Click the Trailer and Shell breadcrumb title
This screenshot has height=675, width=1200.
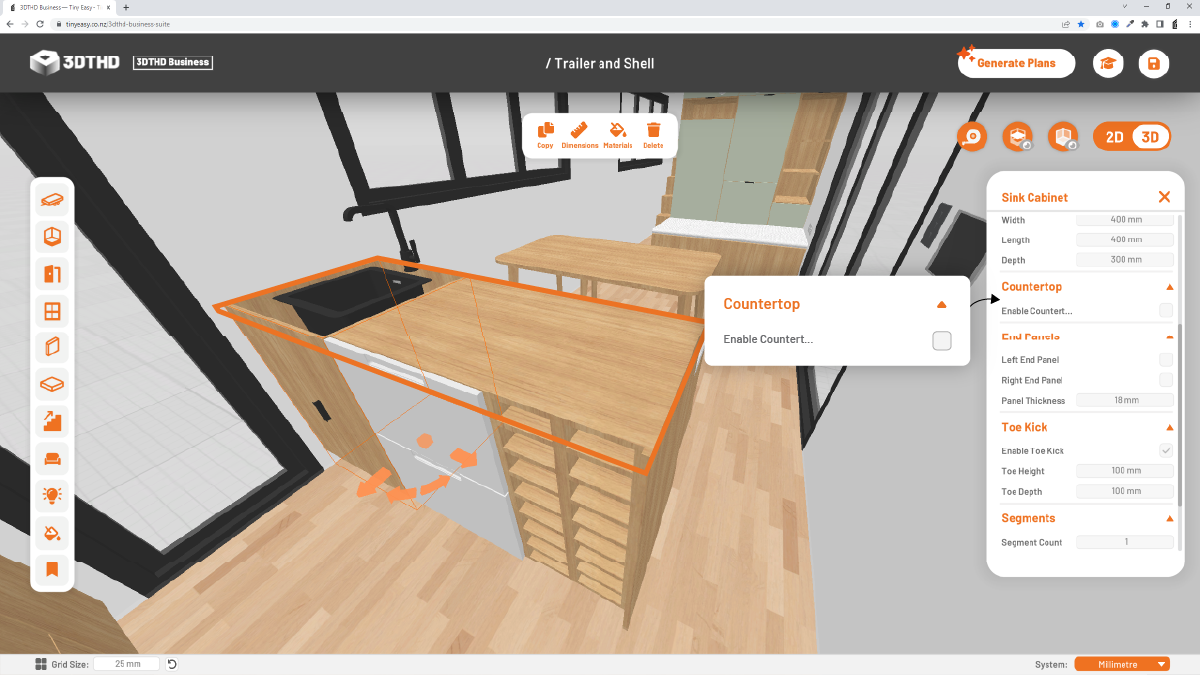(x=600, y=63)
